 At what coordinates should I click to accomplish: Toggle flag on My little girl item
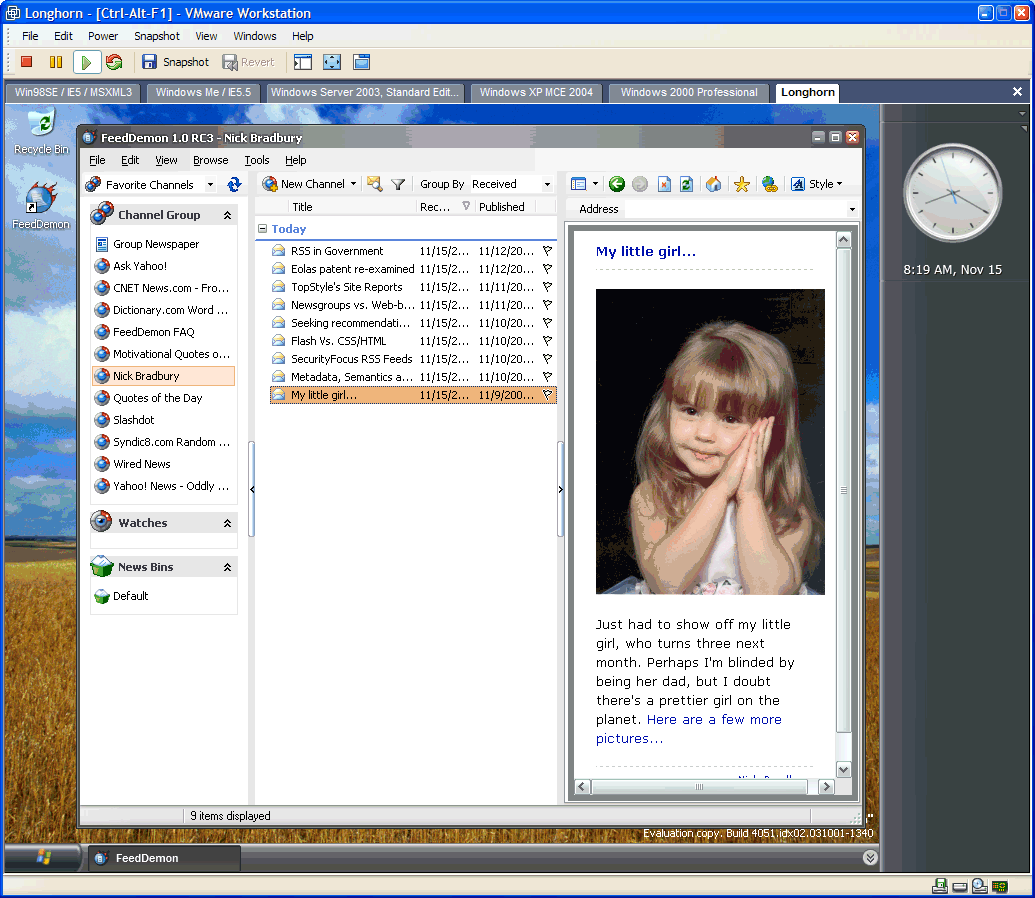(547, 395)
